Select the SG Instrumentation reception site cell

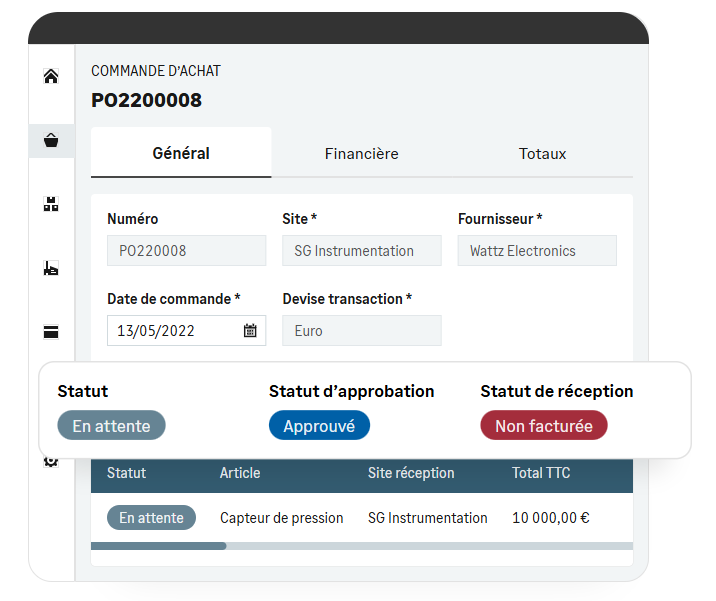427,518
